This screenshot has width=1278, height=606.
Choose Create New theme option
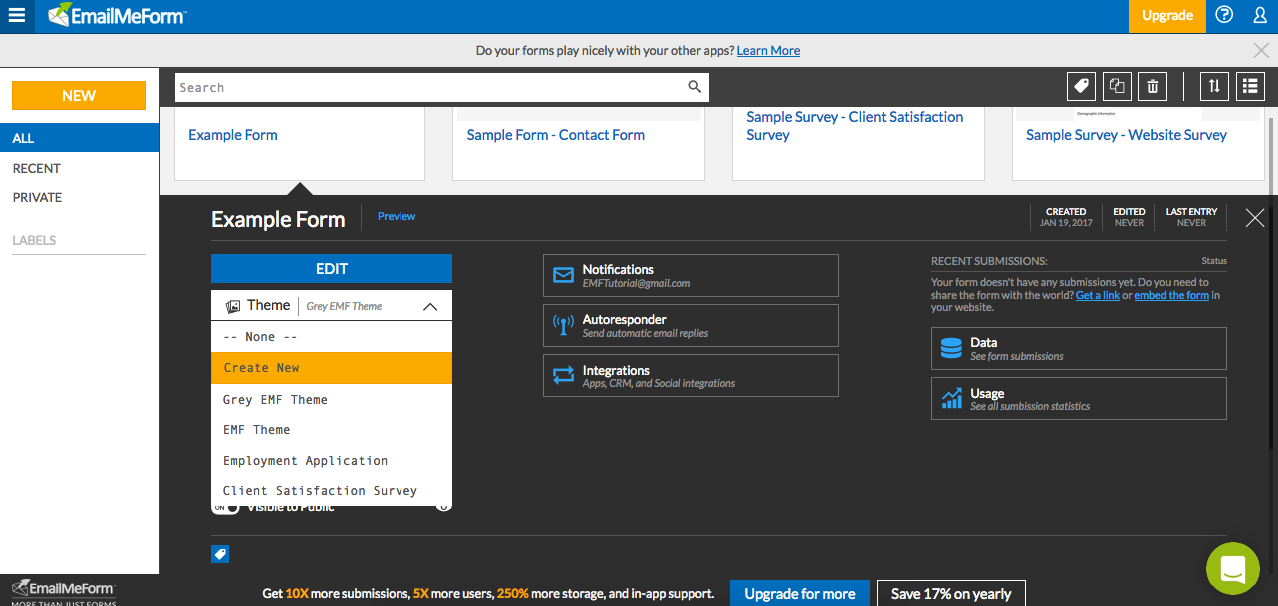tap(331, 368)
